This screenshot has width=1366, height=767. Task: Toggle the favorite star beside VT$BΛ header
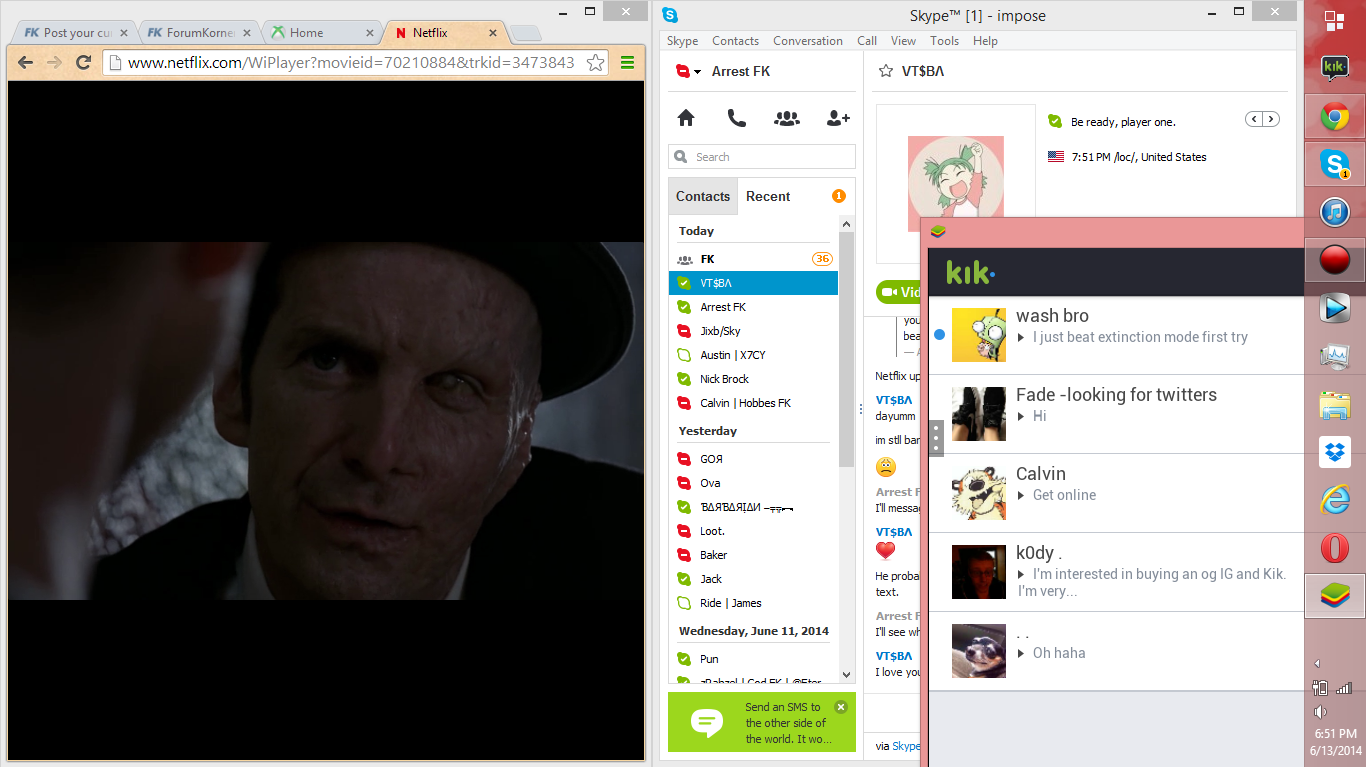[x=885, y=71]
